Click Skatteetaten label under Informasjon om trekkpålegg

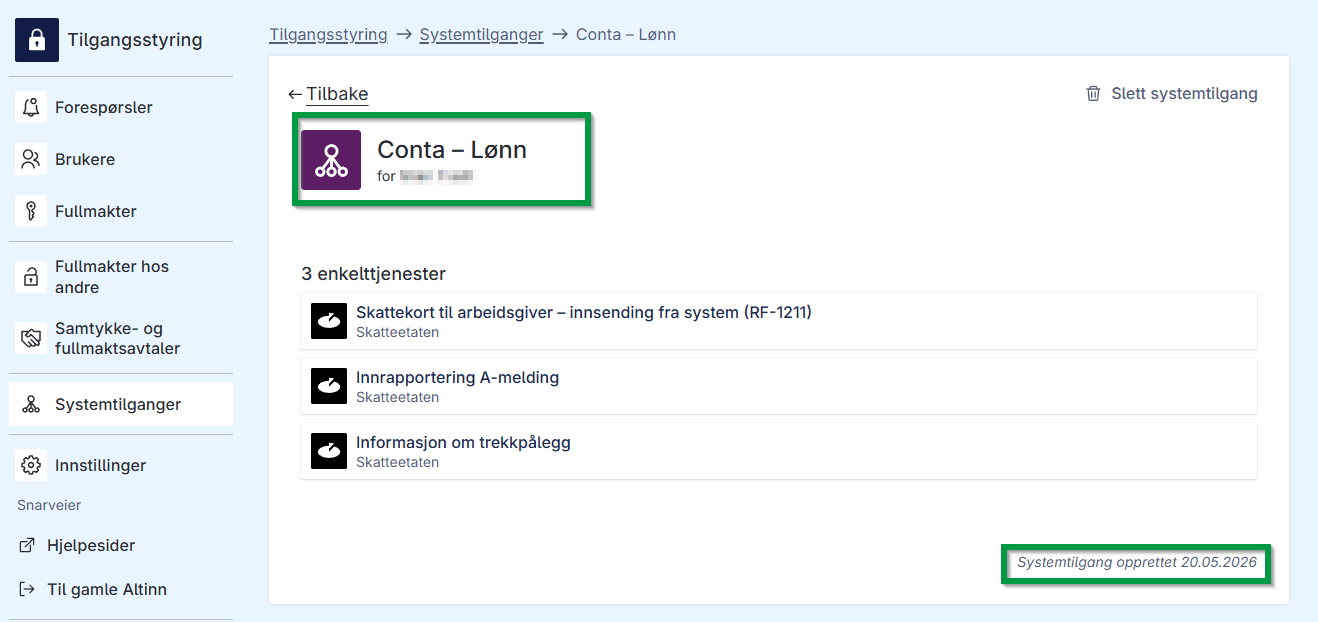[397, 462]
